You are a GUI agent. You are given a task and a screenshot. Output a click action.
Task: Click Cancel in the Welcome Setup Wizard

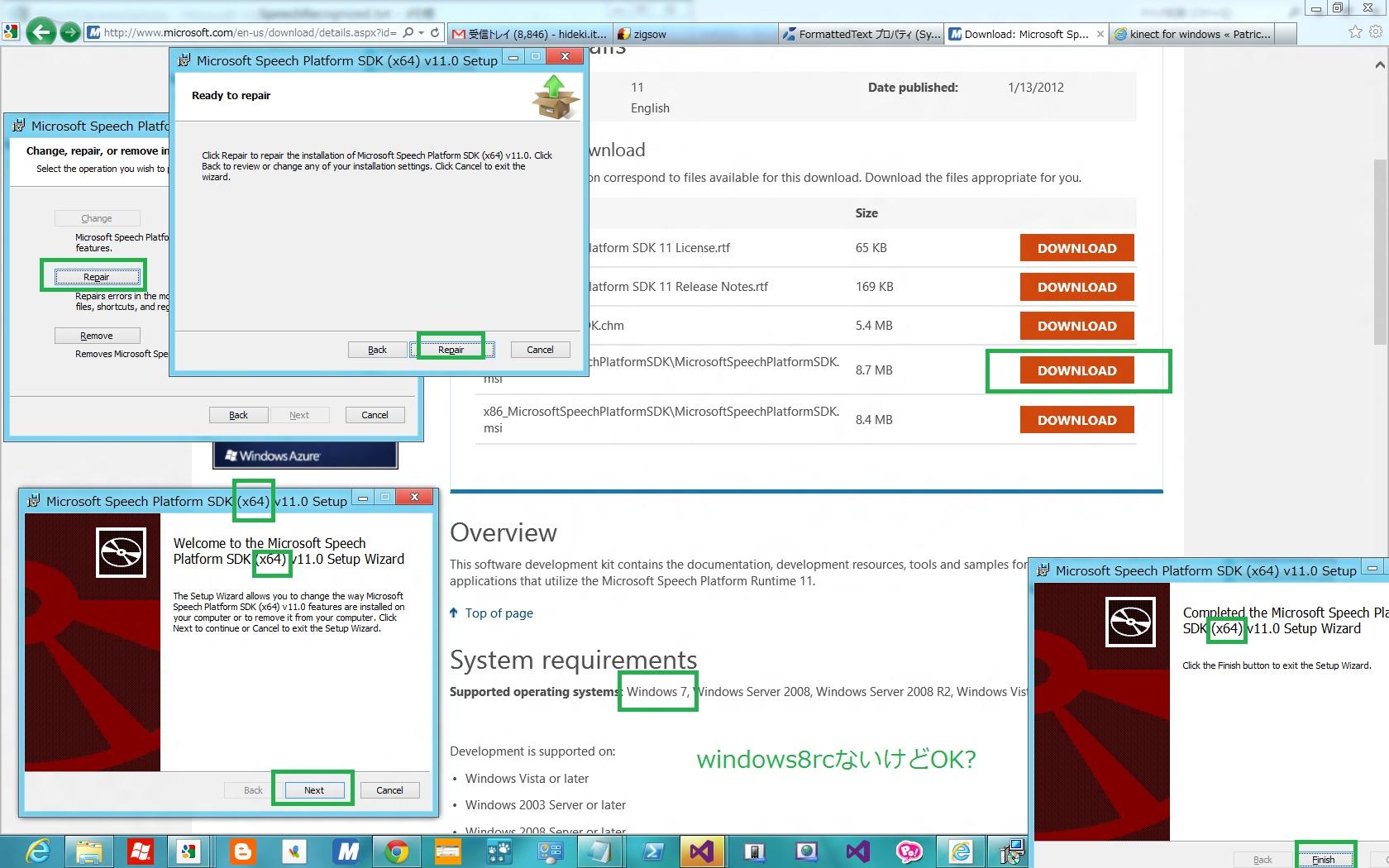389,790
